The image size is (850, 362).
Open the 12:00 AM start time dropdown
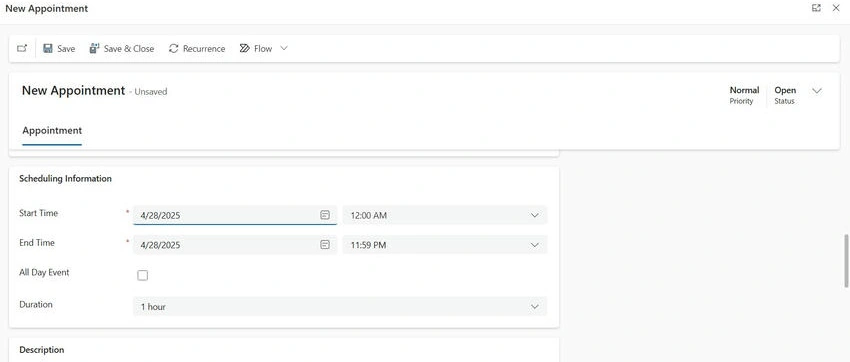click(x=445, y=215)
